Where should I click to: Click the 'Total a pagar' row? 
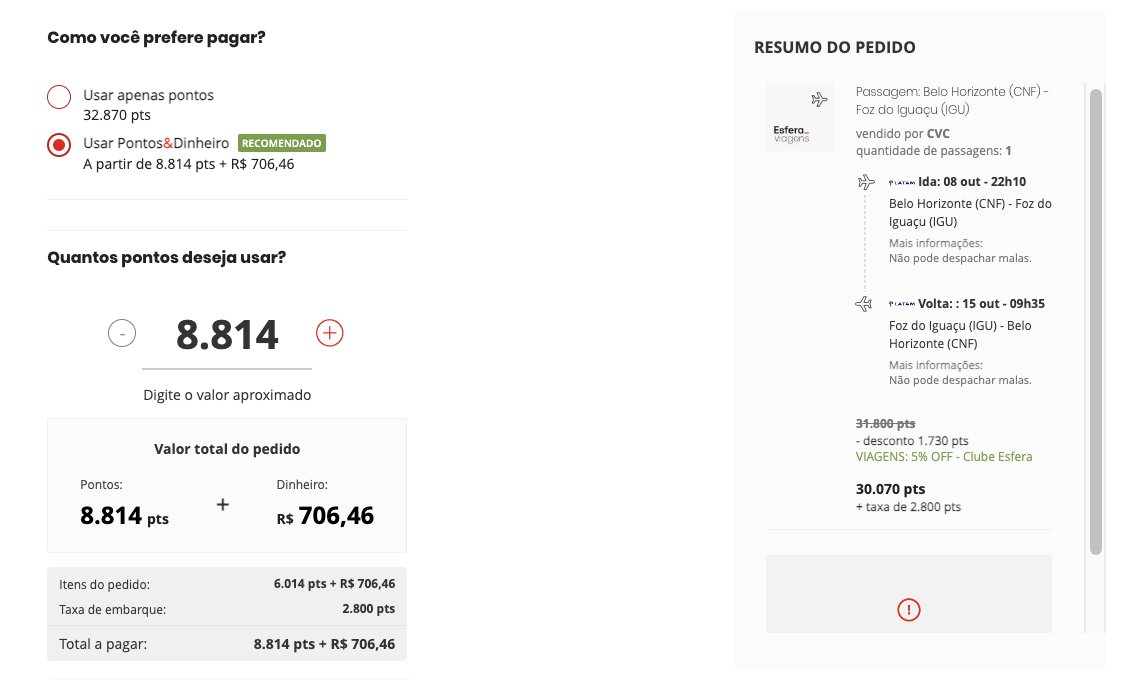coord(227,644)
